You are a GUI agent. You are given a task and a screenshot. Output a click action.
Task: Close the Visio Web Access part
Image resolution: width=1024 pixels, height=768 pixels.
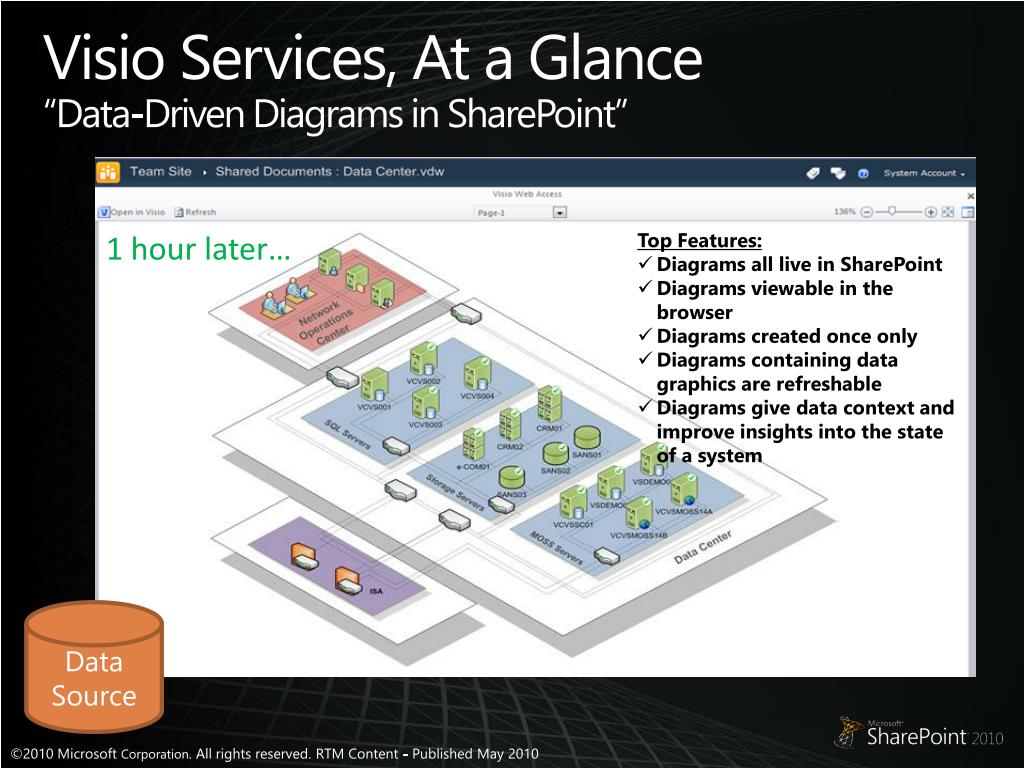click(970, 196)
